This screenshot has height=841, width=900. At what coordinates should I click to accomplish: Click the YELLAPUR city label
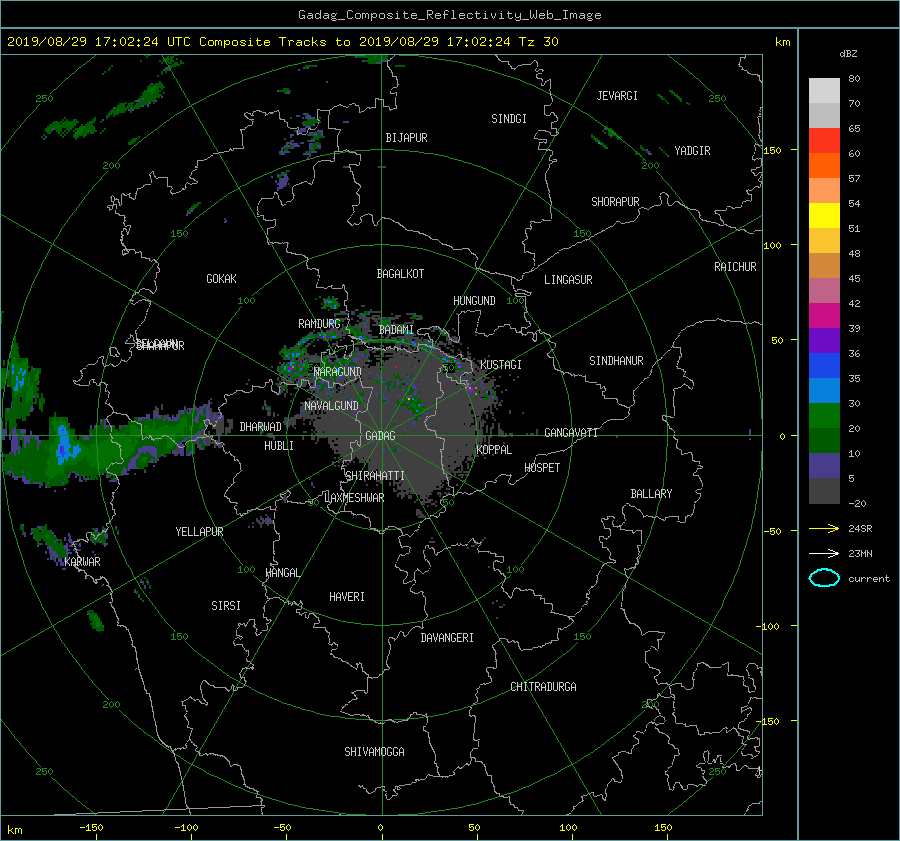[x=199, y=532]
